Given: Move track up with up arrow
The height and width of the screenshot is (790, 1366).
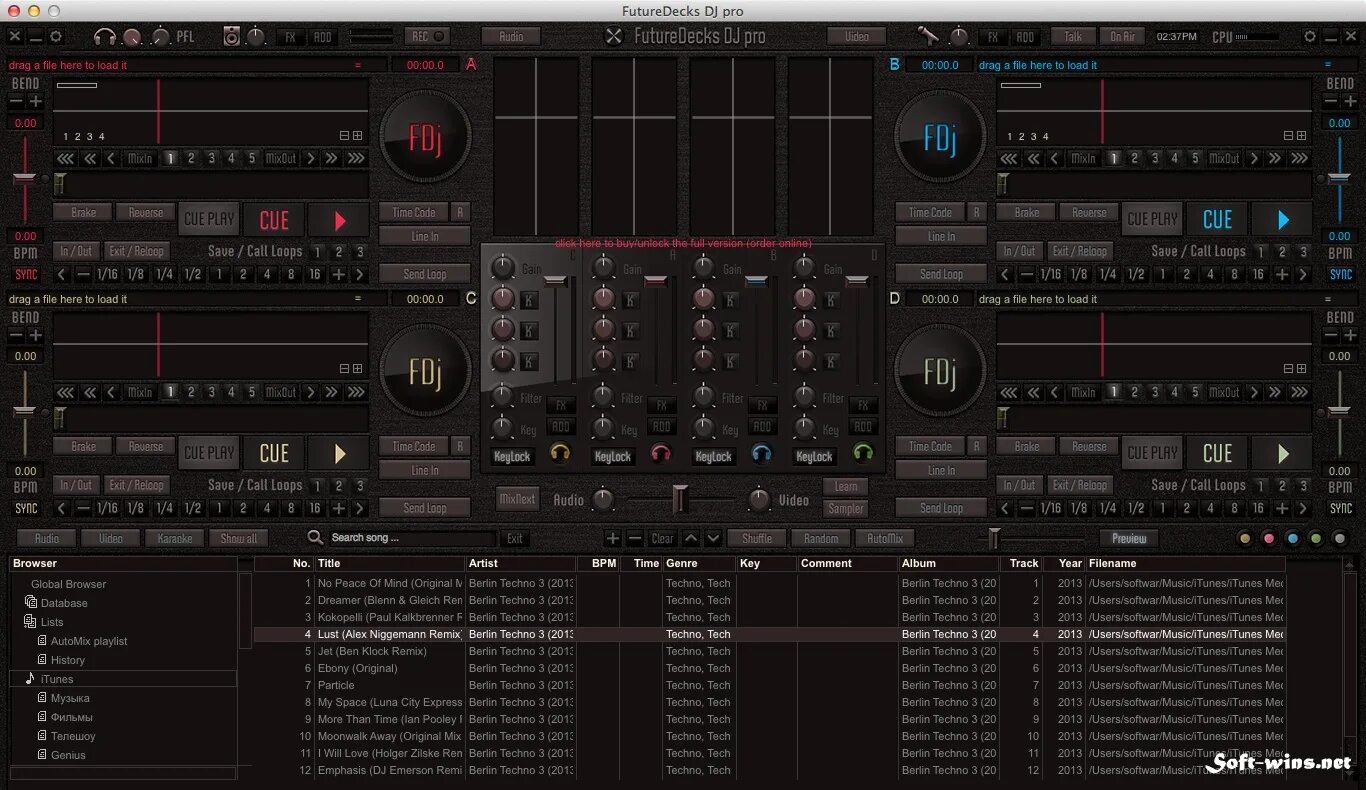Looking at the screenshot, I should tap(691, 538).
